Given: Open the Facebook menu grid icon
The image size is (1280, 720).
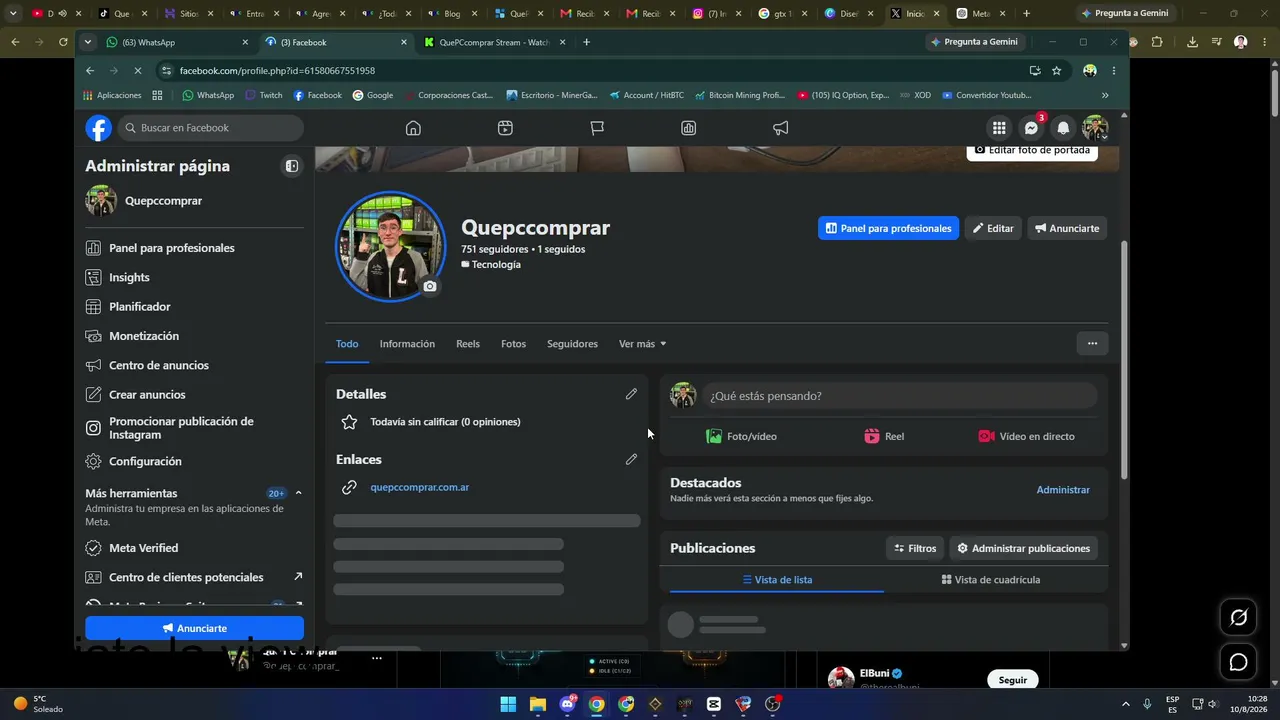Looking at the screenshot, I should click(999, 128).
